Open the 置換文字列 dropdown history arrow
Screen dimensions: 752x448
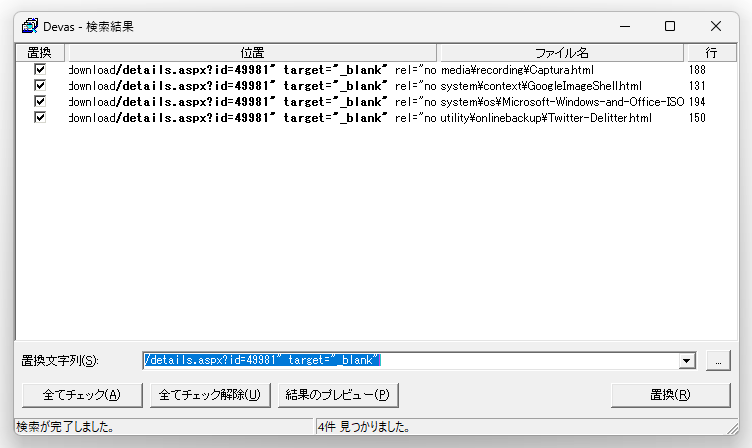(687, 361)
